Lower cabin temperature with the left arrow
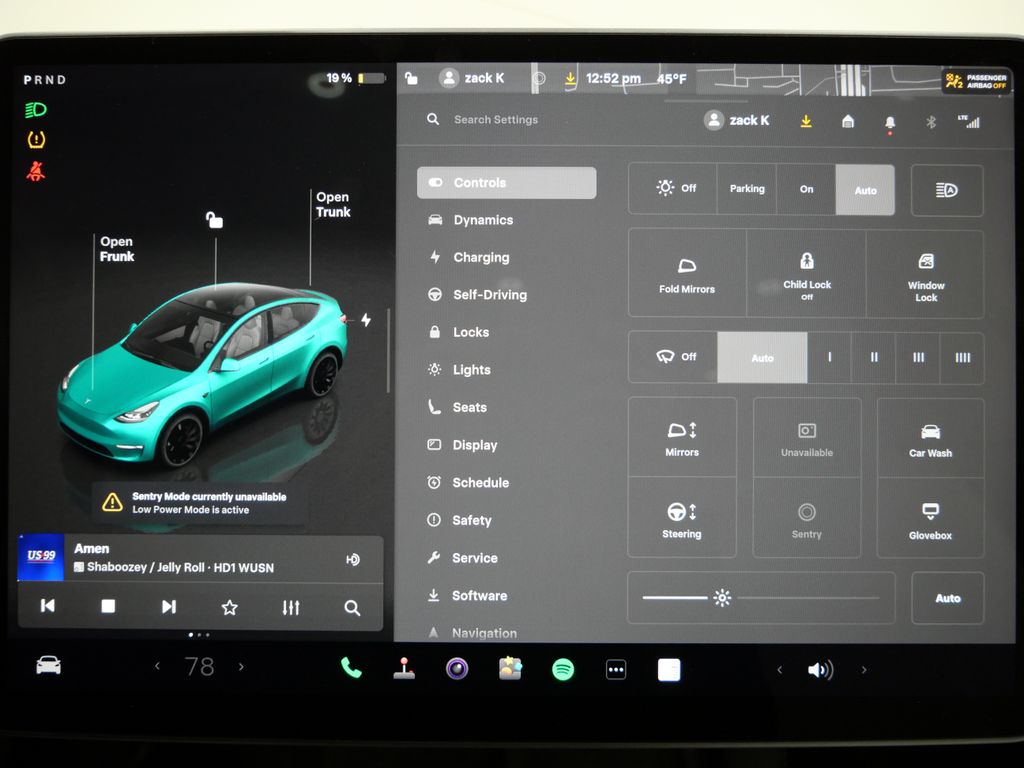The image size is (1024, 768). click(x=157, y=665)
